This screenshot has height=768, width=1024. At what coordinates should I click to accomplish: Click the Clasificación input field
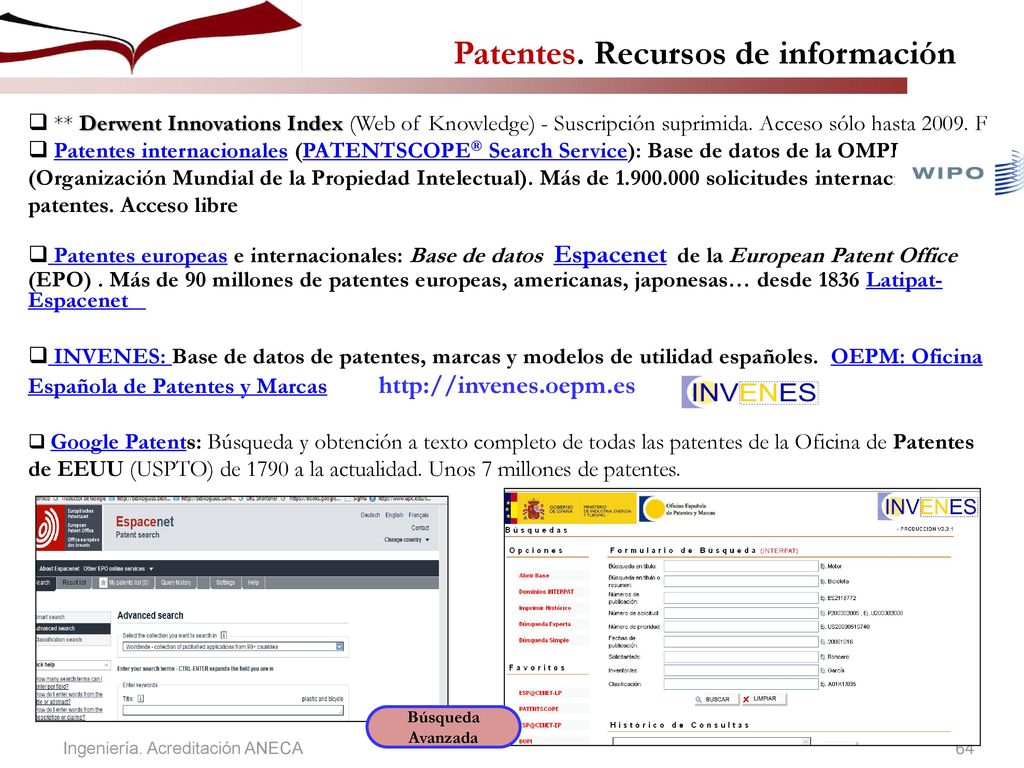pos(741,684)
